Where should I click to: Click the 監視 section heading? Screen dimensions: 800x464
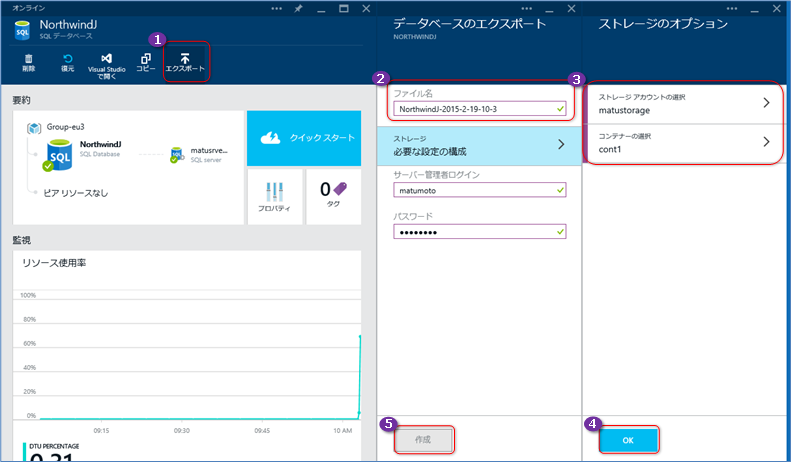pos(21,240)
